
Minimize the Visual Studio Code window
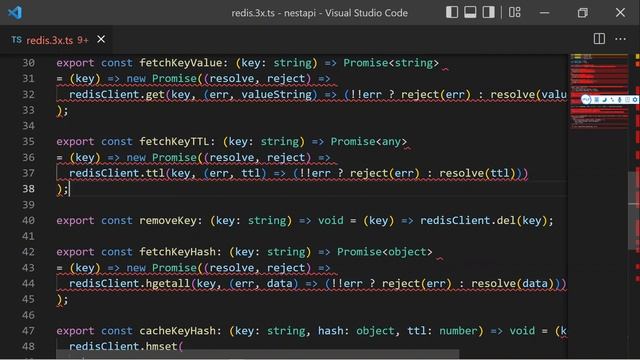click(544, 13)
